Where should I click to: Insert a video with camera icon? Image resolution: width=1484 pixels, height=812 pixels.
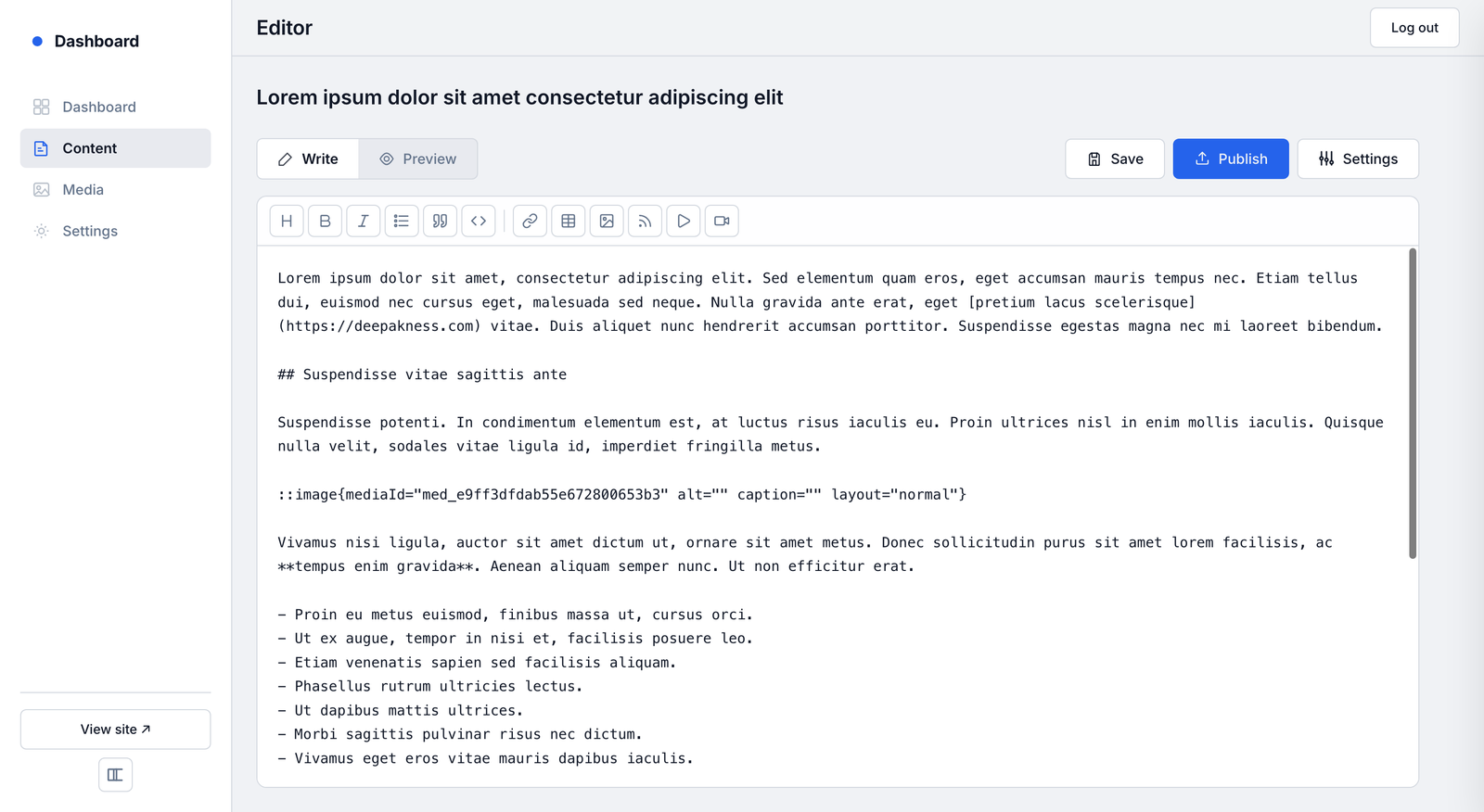[722, 221]
